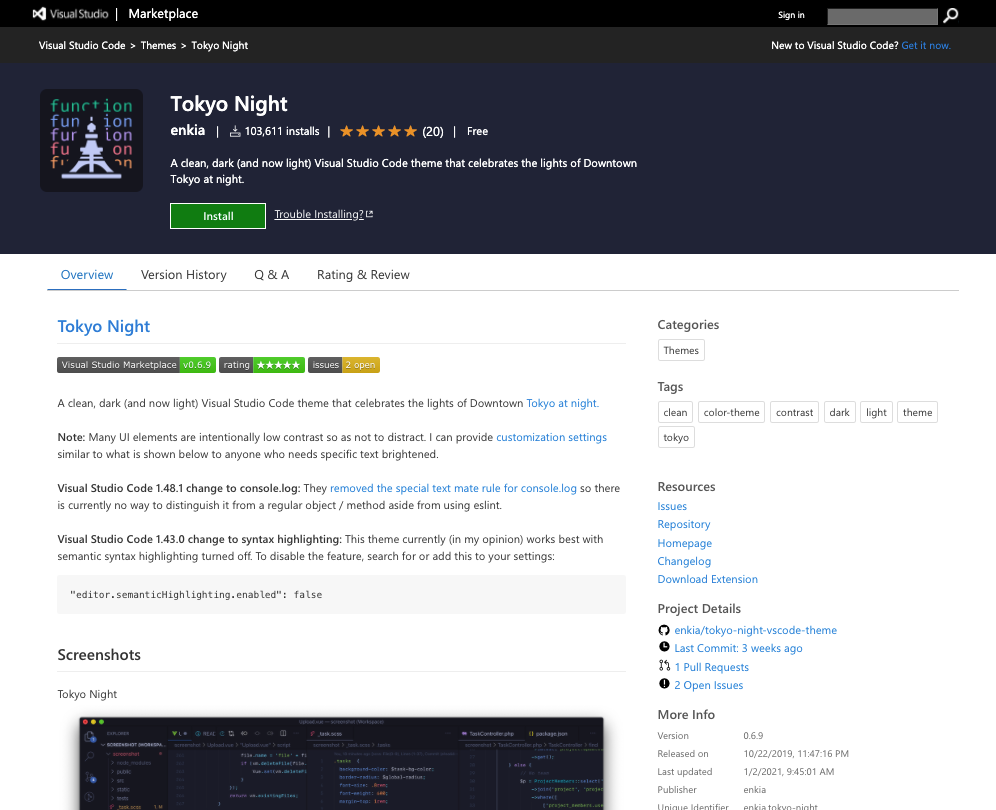
Task: Open the Q & A tab
Action: (x=271, y=275)
